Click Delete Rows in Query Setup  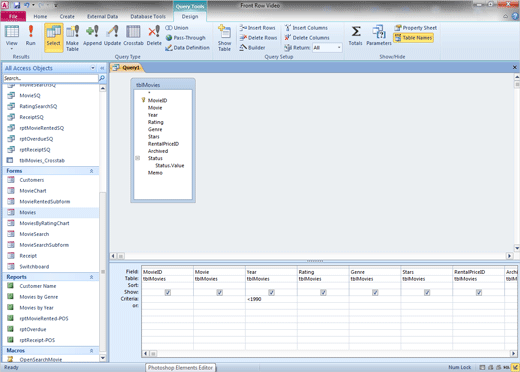pos(258,38)
